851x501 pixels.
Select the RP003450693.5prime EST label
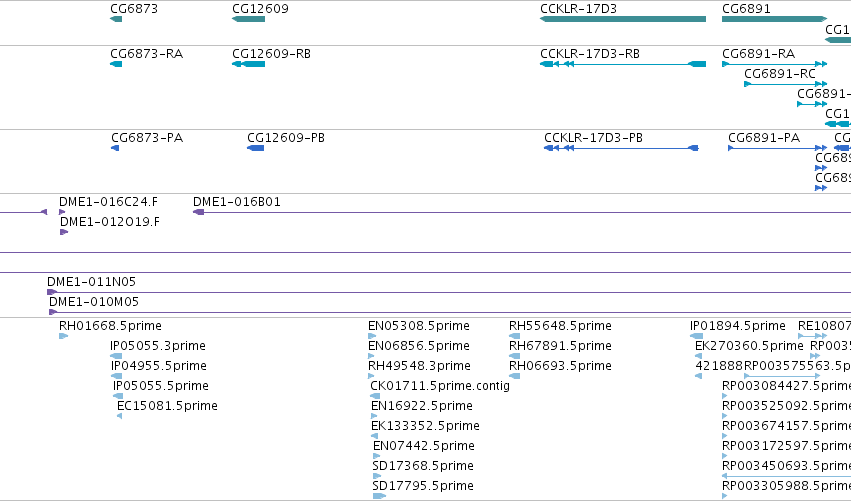point(786,466)
